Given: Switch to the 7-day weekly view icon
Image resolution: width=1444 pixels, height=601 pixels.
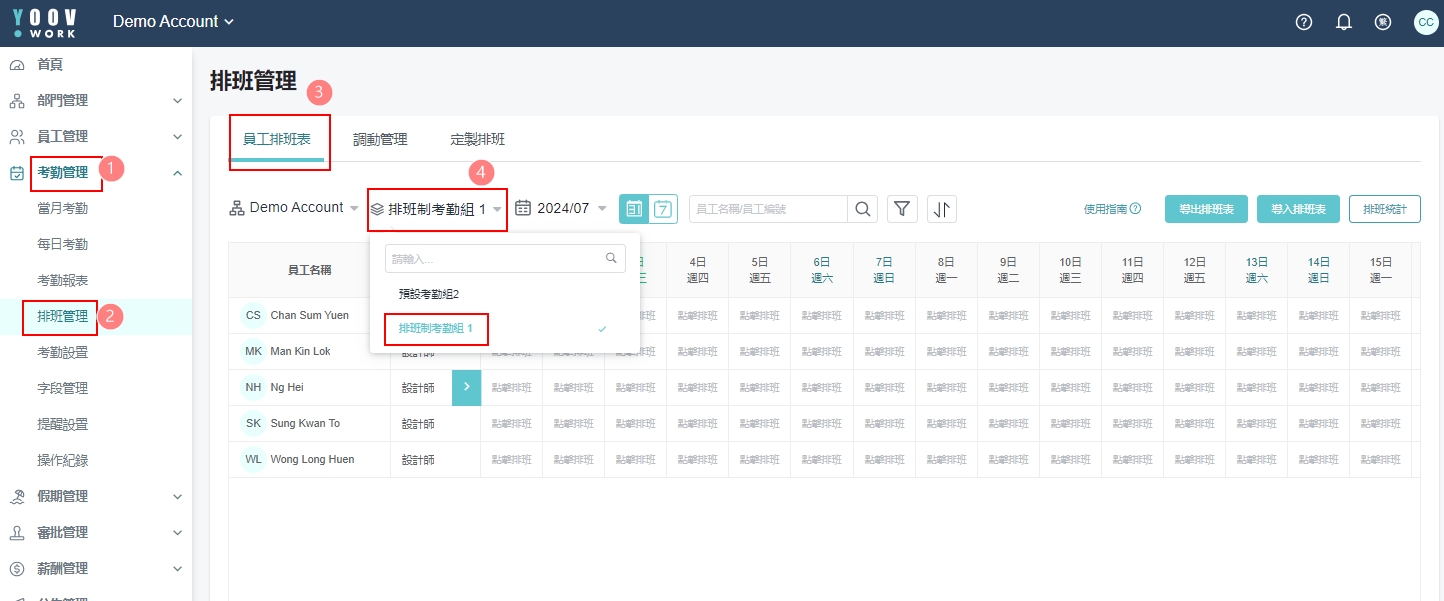Looking at the screenshot, I should pyautogui.click(x=664, y=208).
